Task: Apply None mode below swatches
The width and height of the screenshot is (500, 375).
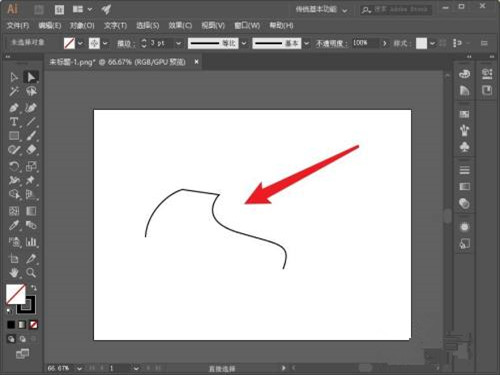Action: [x=33, y=324]
